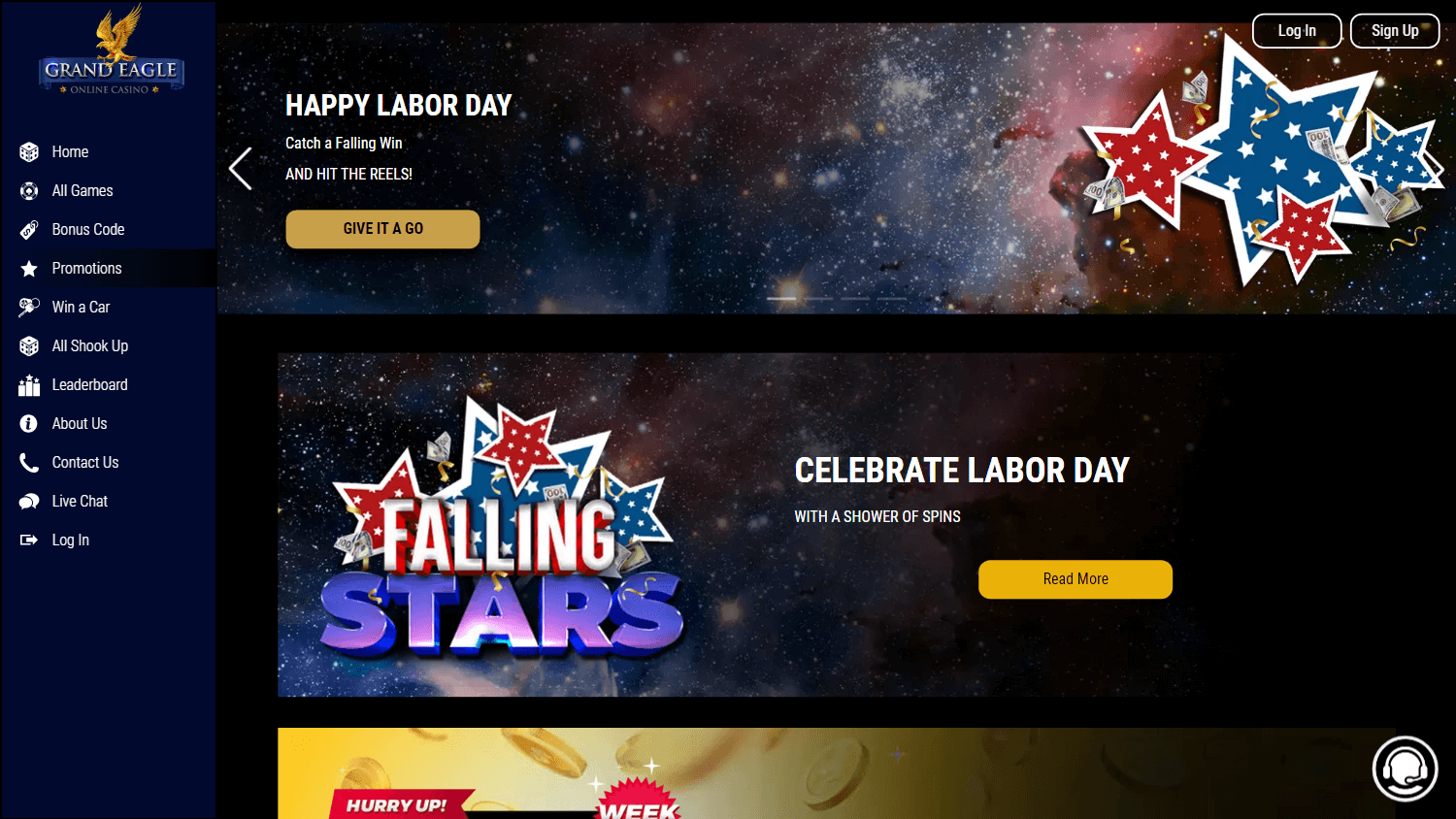Click the Home dice icon in sidebar
This screenshot has width=1456, height=819.
click(x=29, y=152)
